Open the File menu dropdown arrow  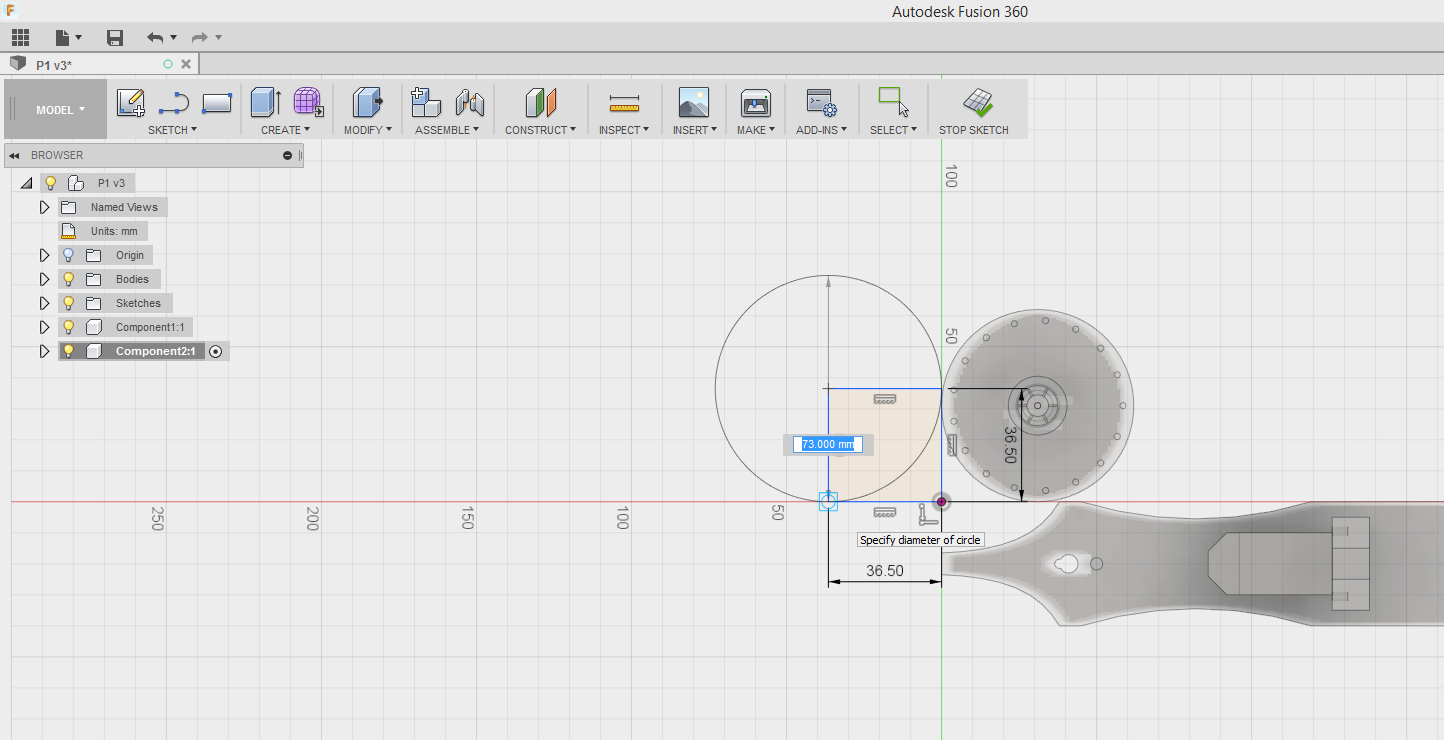coord(78,38)
